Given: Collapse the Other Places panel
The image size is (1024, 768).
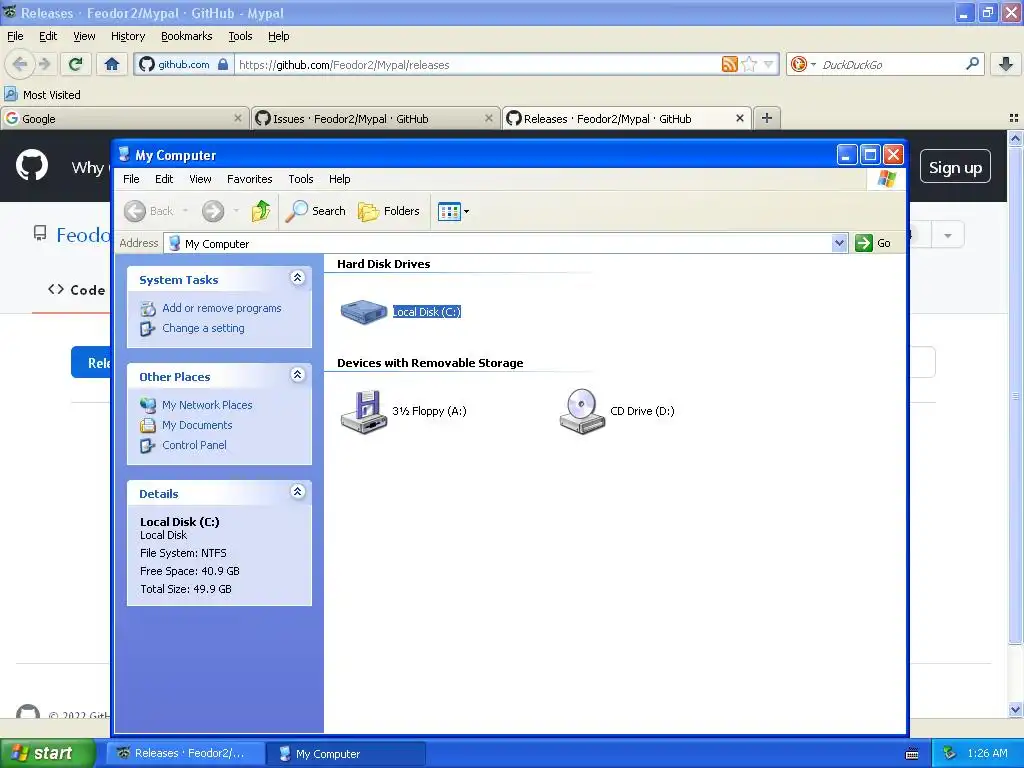Looking at the screenshot, I should click(x=297, y=375).
